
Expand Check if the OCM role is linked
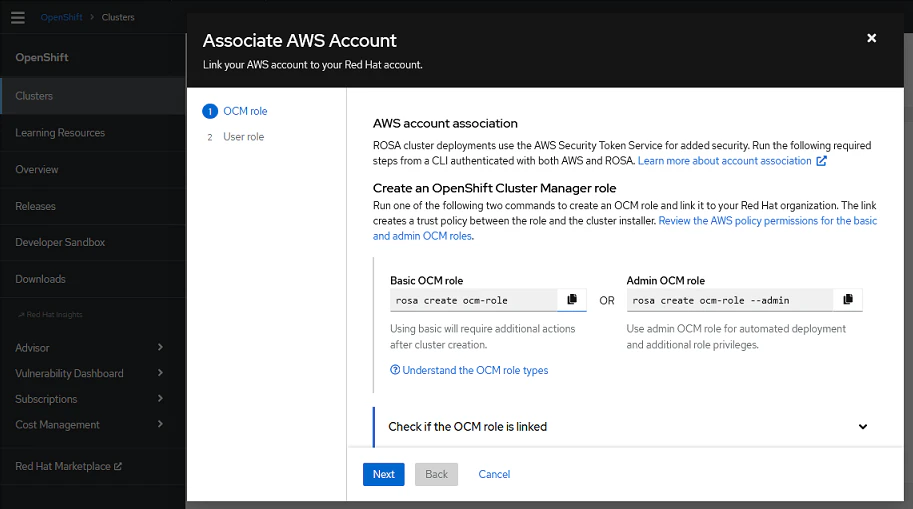[863, 427]
